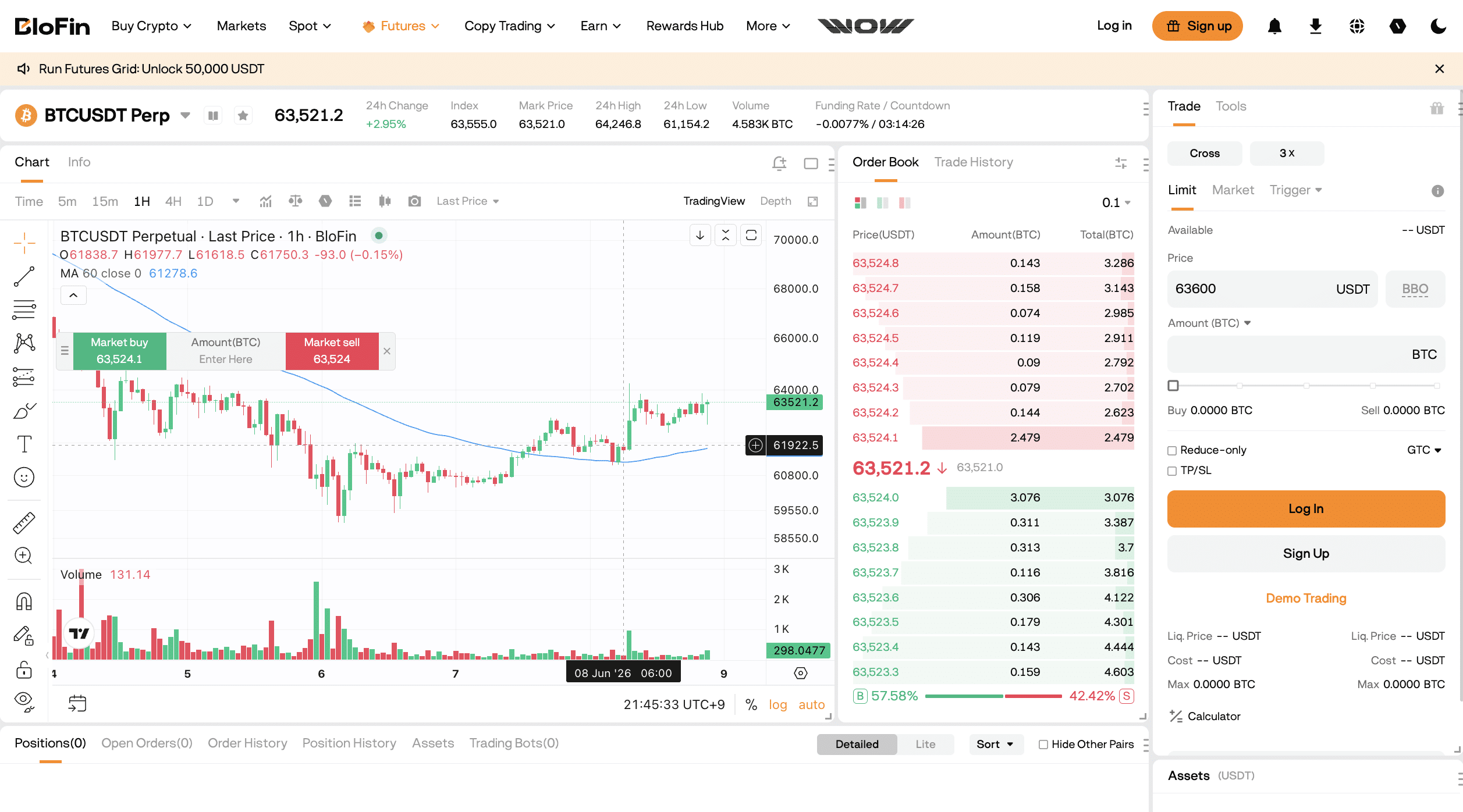
Task: Click the Price input field showing 63600
Action: 1272,289
